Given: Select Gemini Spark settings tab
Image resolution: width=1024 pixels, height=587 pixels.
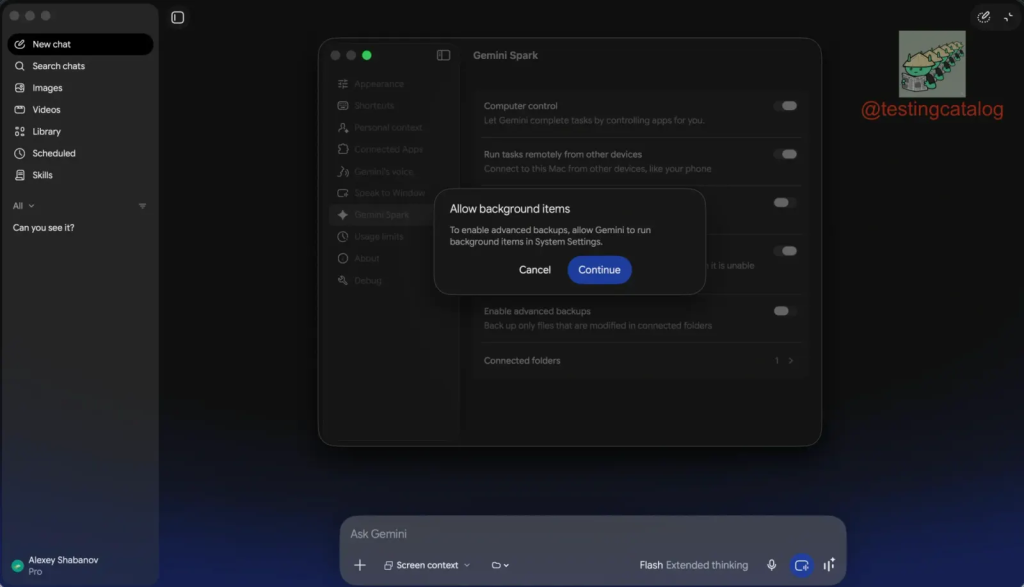Looking at the screenshot, I should pyautogui.click(x=381, y=215).
